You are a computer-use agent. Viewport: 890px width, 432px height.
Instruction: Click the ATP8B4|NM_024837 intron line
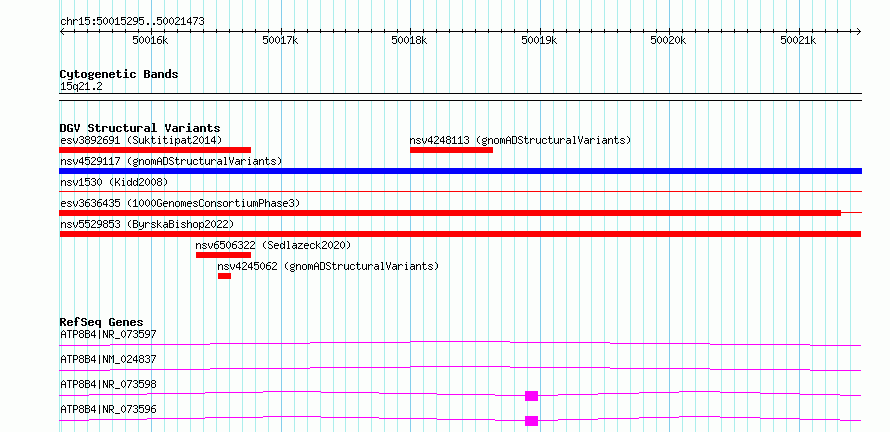pos(460,368)
